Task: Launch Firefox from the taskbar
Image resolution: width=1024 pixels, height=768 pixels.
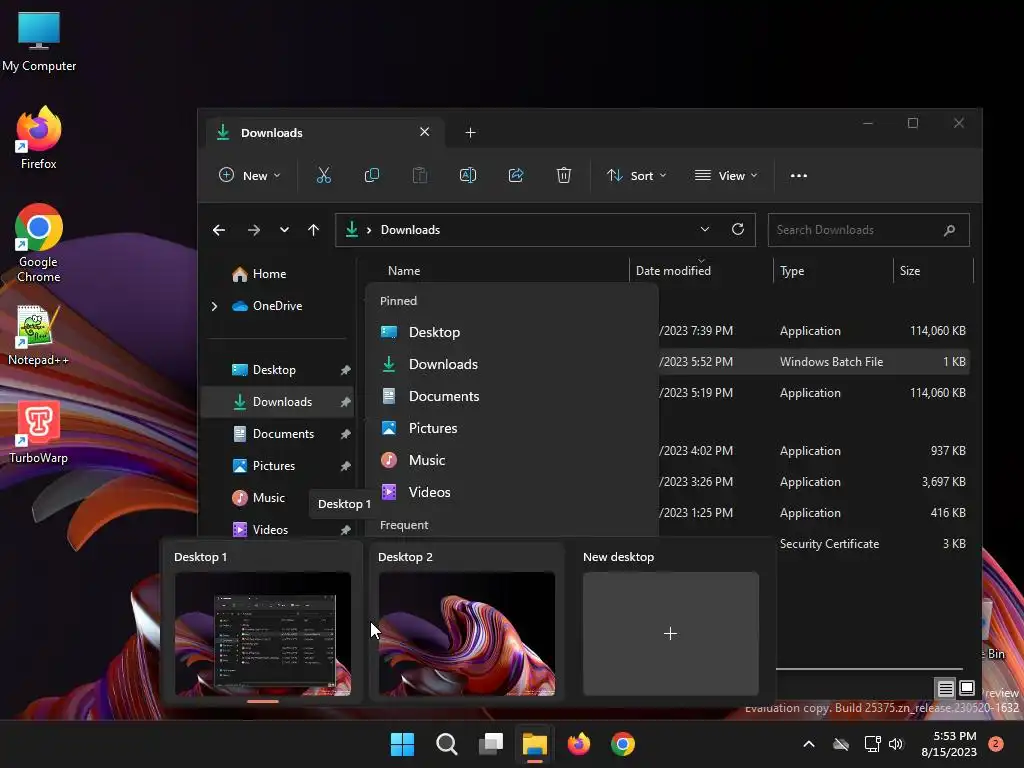Action: click(579, 744)
